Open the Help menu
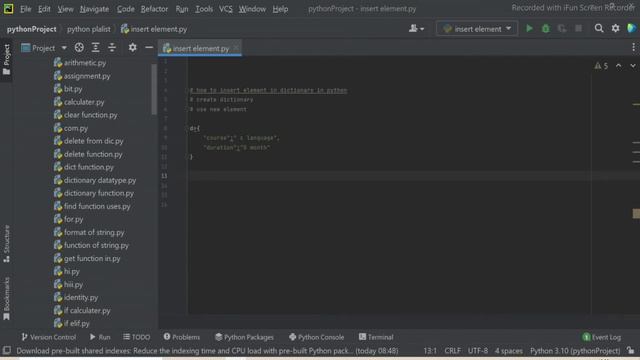The height and width of the screenshot is (360, 640). (280, 9)
